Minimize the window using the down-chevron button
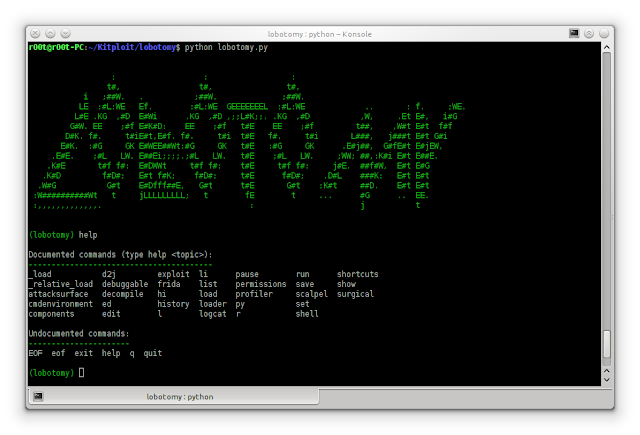640x435 pixels. [65, 33]
